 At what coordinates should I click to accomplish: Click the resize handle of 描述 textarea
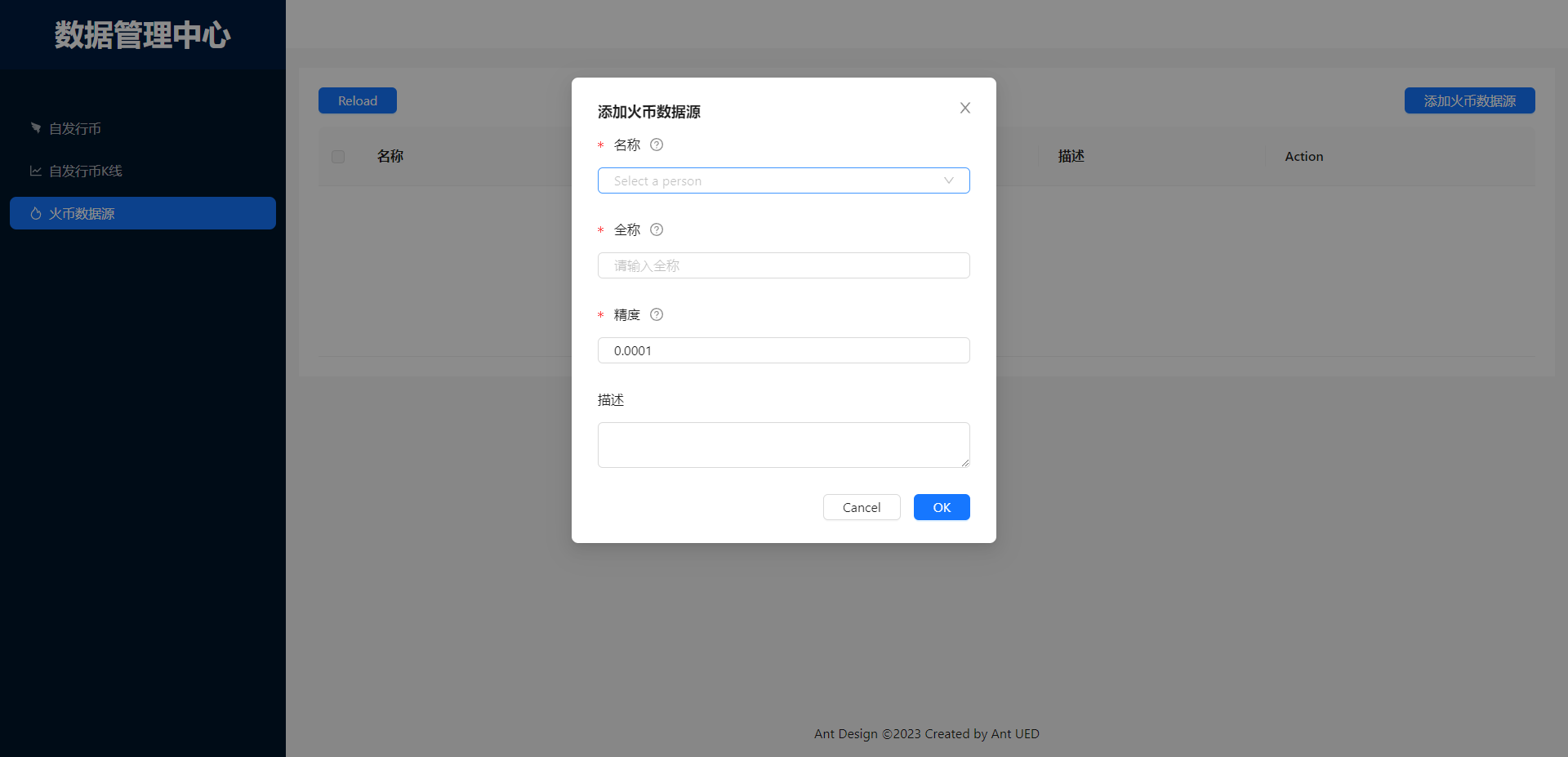click(964, 462)
